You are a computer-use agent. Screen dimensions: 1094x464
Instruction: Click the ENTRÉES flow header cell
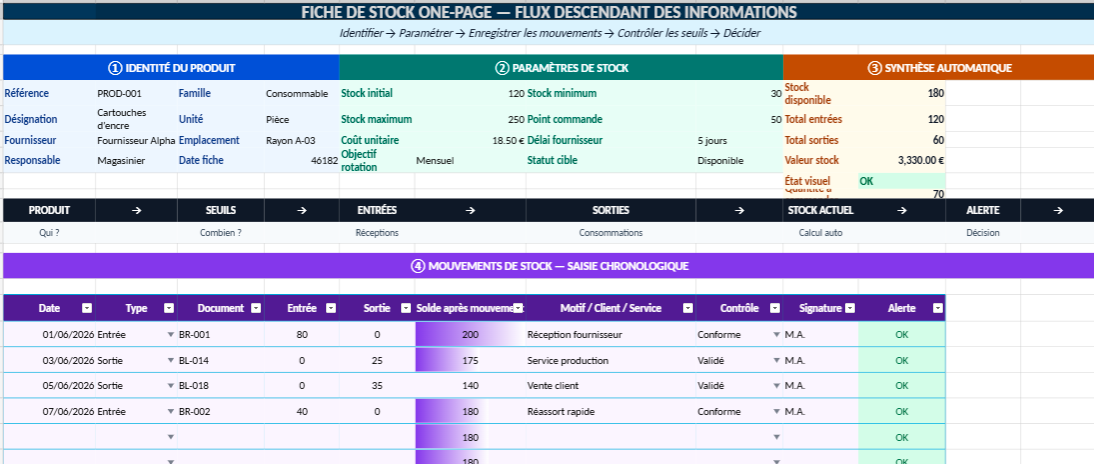[x=377, y=210]
